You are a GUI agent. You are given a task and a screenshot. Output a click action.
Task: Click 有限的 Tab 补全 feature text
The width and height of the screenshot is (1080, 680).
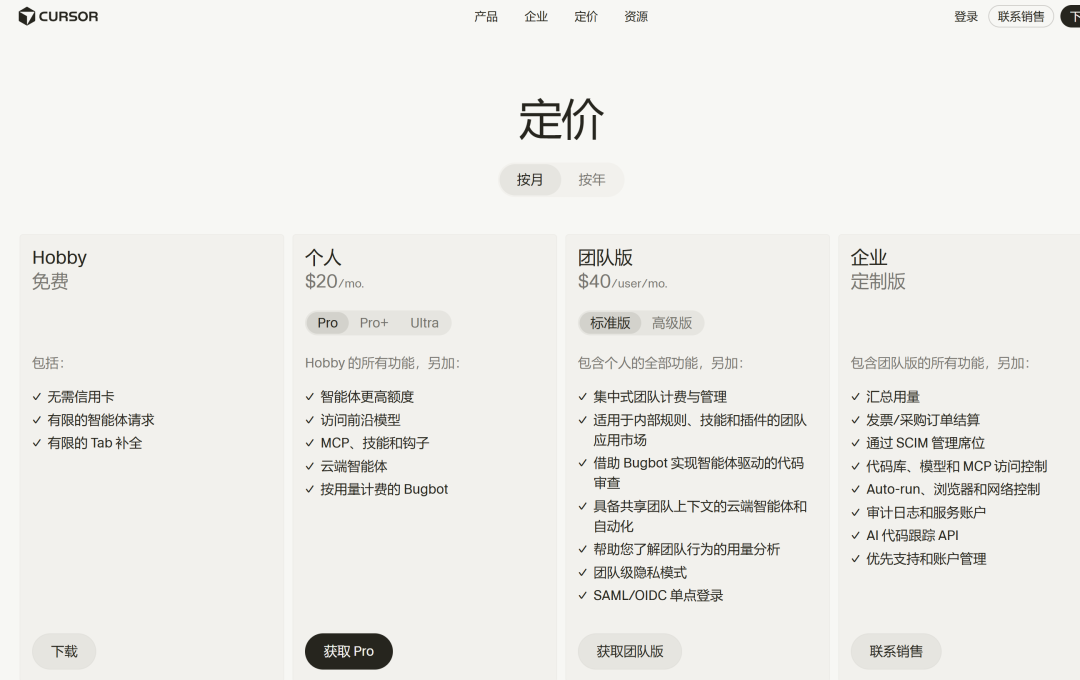pyautogui.click(x=94, y=443)
